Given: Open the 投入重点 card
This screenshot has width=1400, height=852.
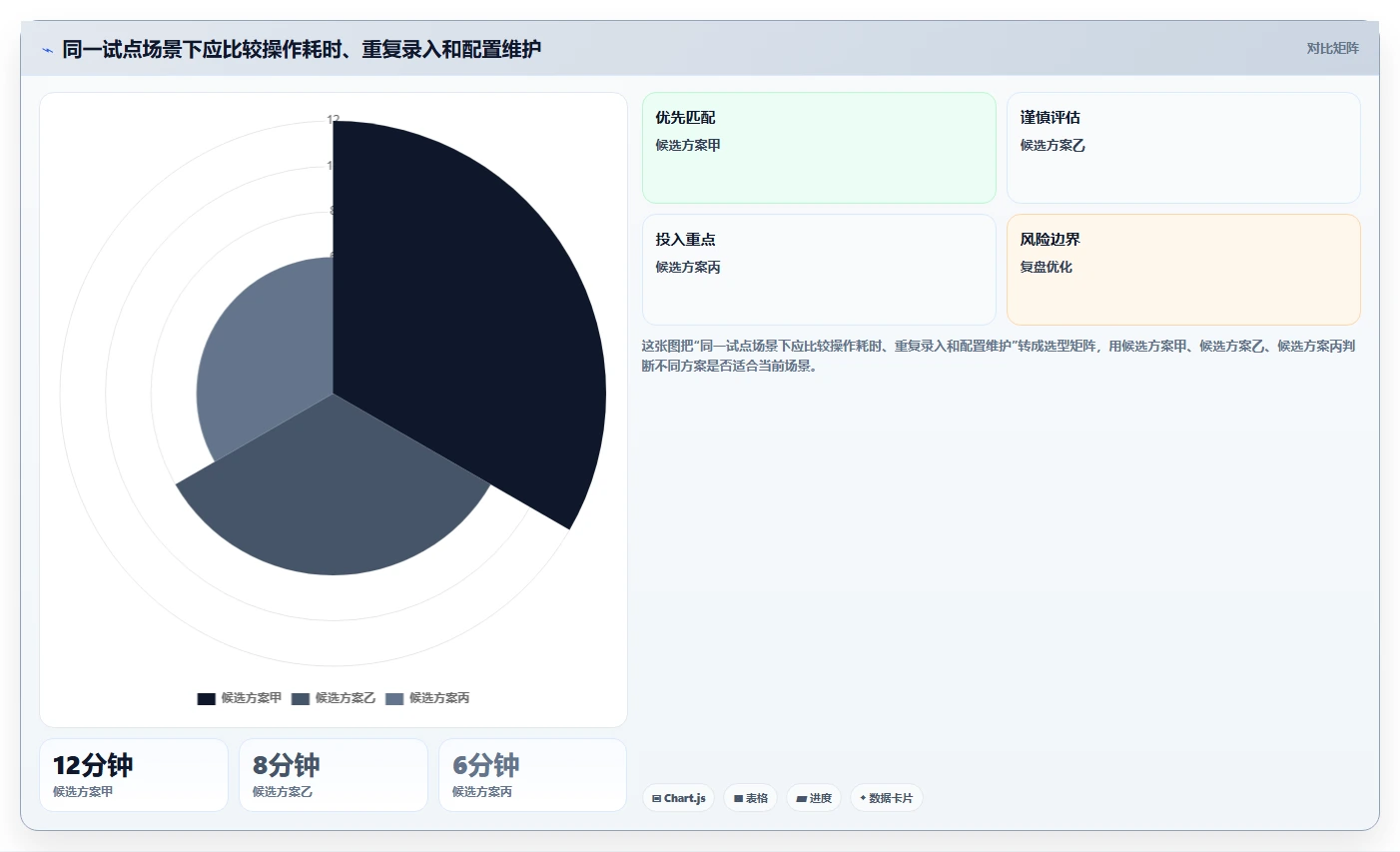Looking at the screenshot, I should [x=819, y=270].
